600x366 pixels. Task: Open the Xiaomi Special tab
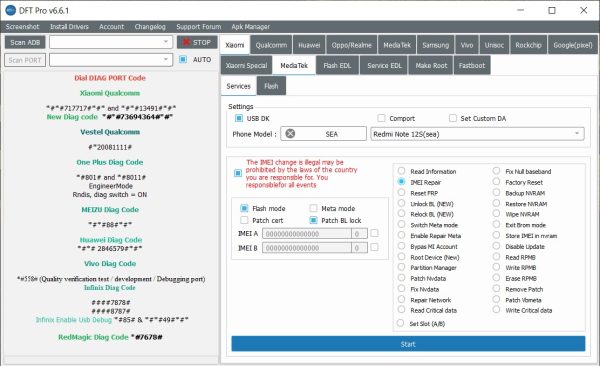click(246, 65)
